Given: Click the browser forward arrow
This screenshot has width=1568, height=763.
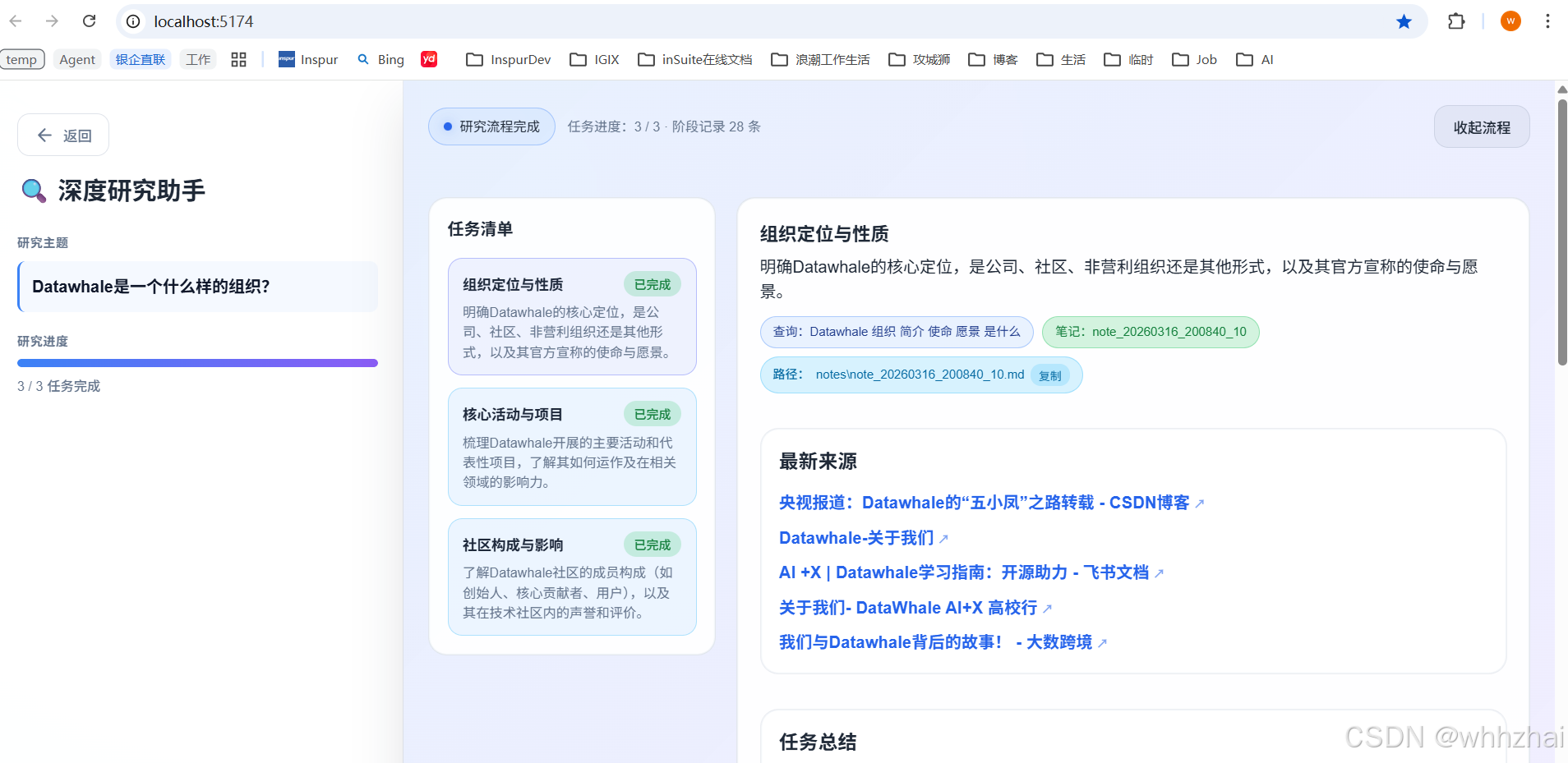Looking at the screenshot, I should pos(52,21).
